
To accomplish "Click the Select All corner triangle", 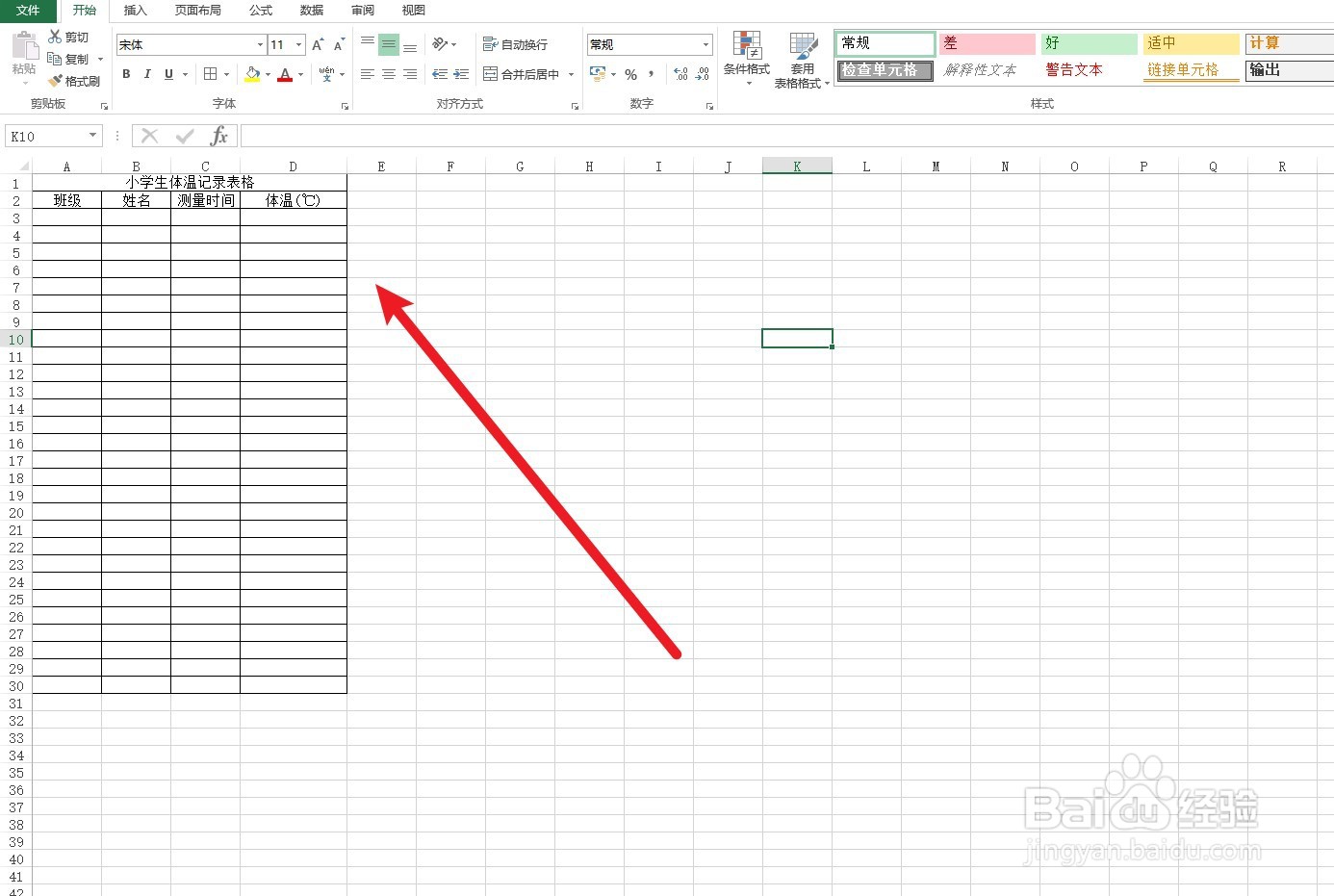I will [x=22, y=166].
